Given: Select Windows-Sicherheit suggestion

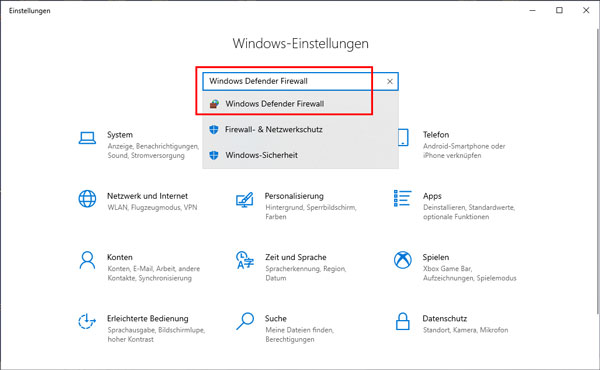Looking at the screenshot, I should 300,155.
